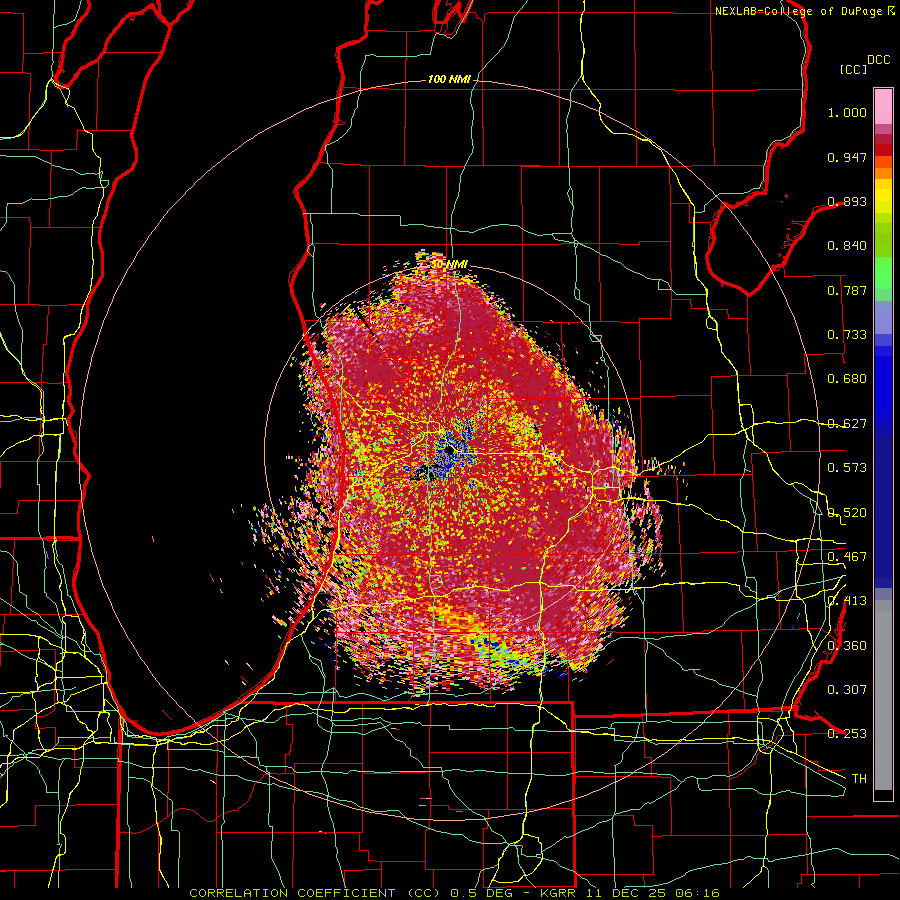900x900 pixels.
Task: Click the 0.467 color scale label
Action: point(847,557)
